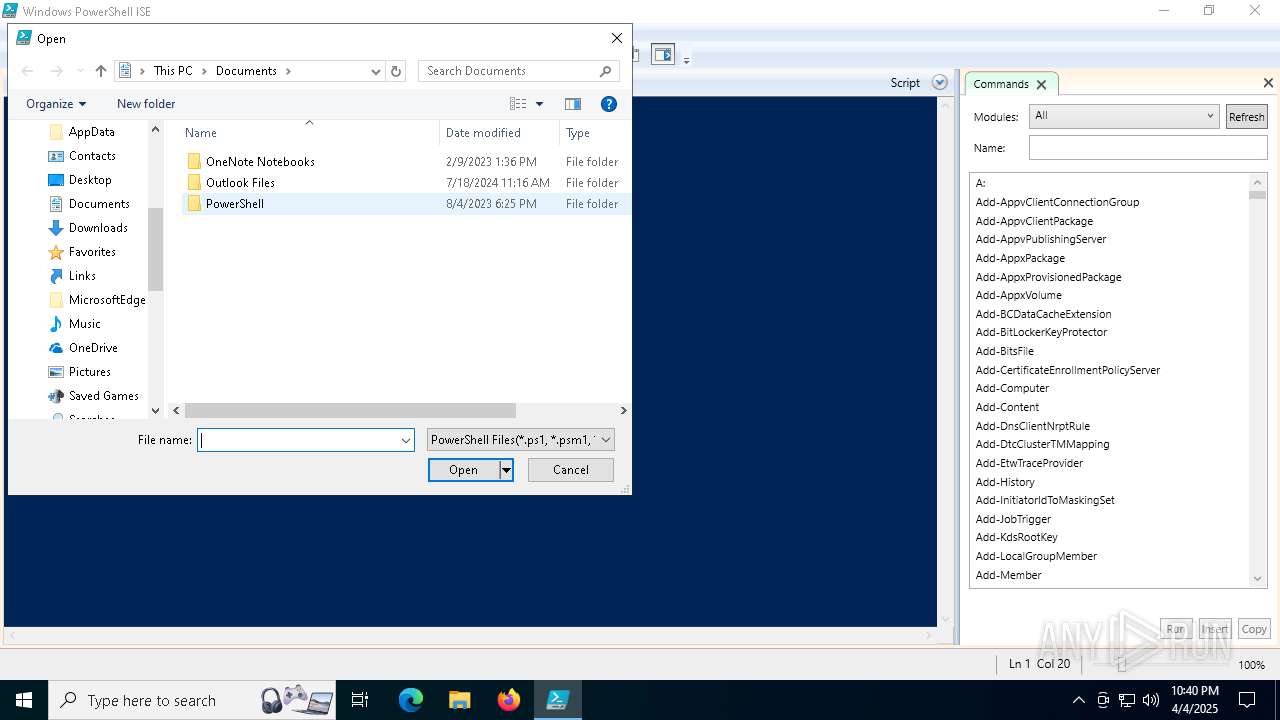Click Documents in the address breadcrumb
The width and height of the screenshot is (1280, 720).
(246, 71)
